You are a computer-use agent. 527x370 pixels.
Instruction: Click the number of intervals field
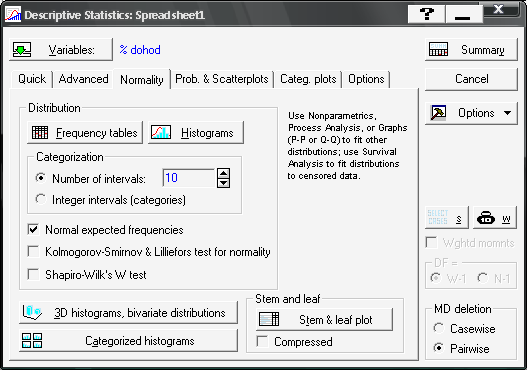[189, 178]
